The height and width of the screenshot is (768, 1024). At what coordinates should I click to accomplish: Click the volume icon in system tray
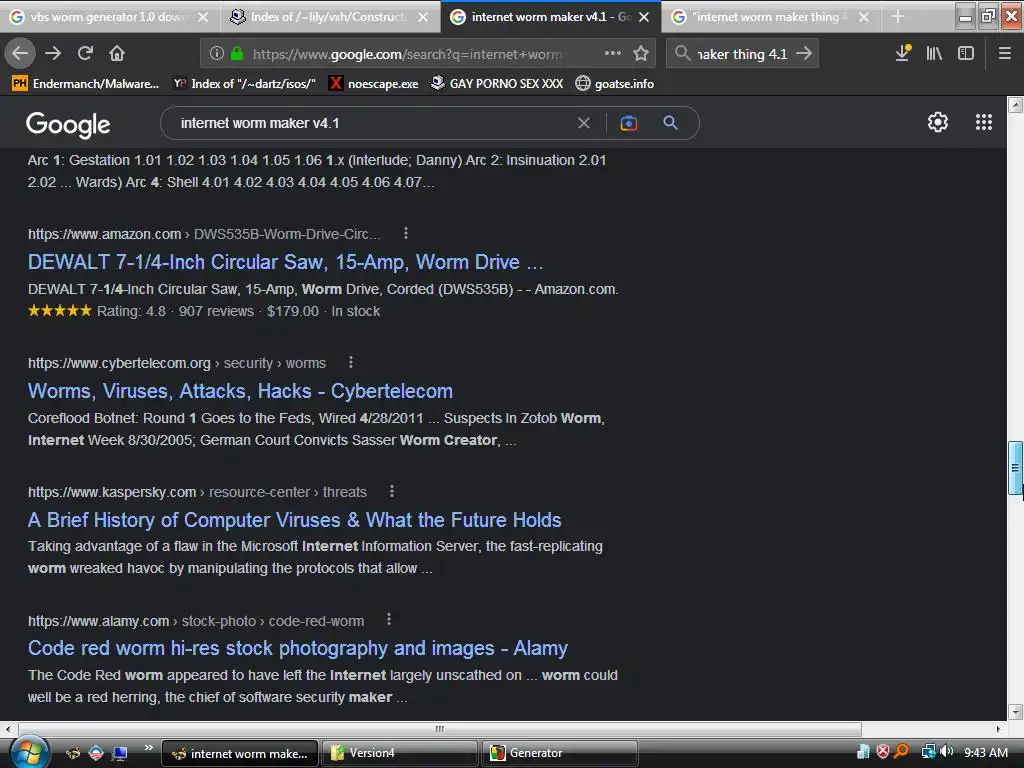tap(946, 752)
